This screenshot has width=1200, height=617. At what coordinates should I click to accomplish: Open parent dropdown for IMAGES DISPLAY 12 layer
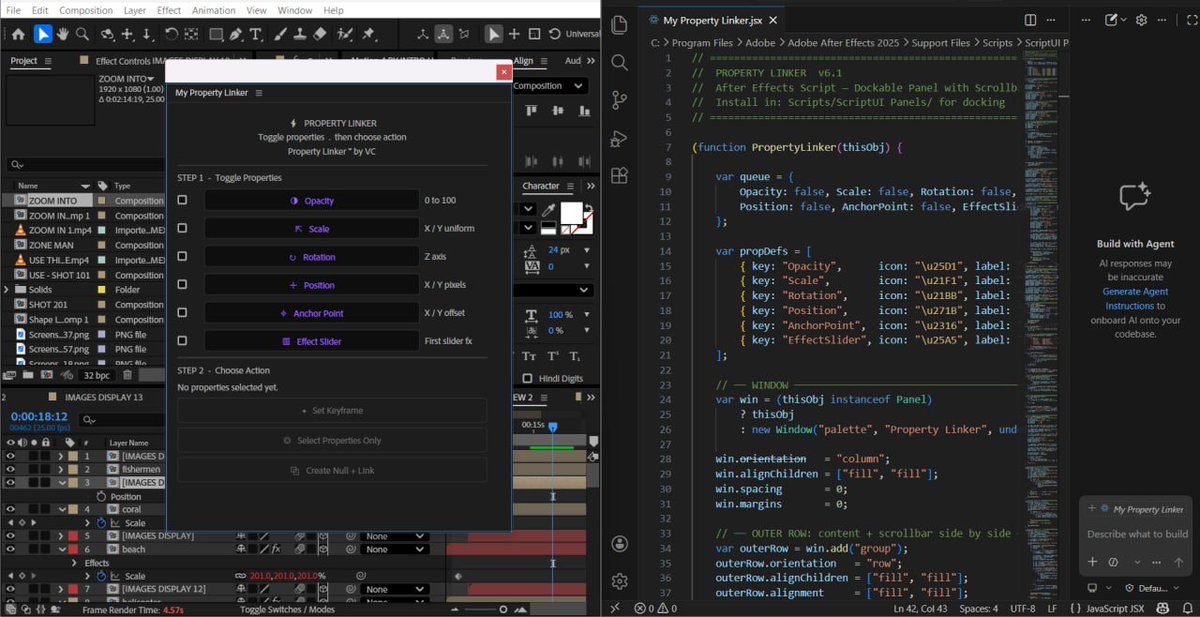tap(394, 589)
